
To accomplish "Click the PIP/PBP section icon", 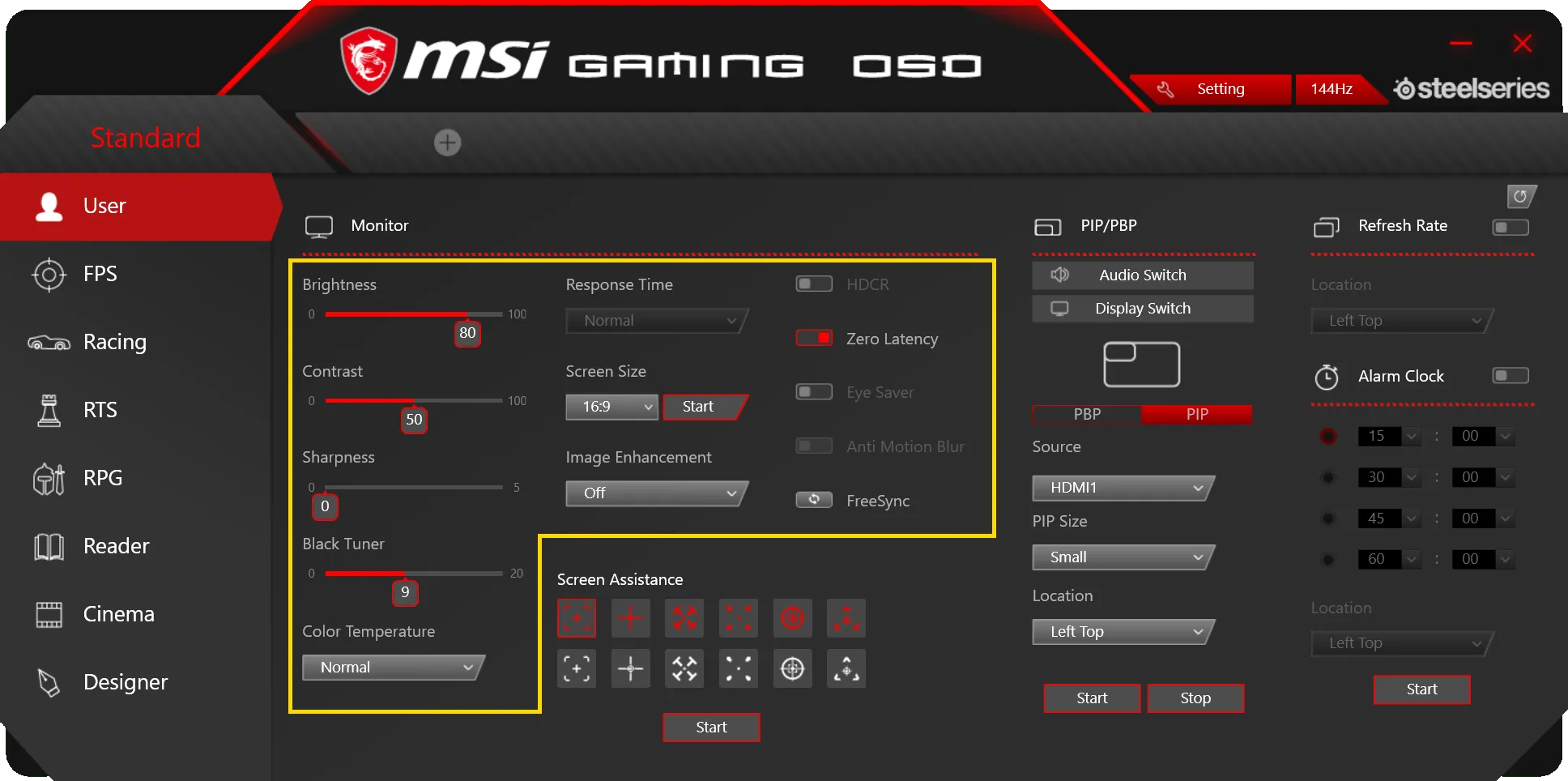I will click(x=1047, y=227).
